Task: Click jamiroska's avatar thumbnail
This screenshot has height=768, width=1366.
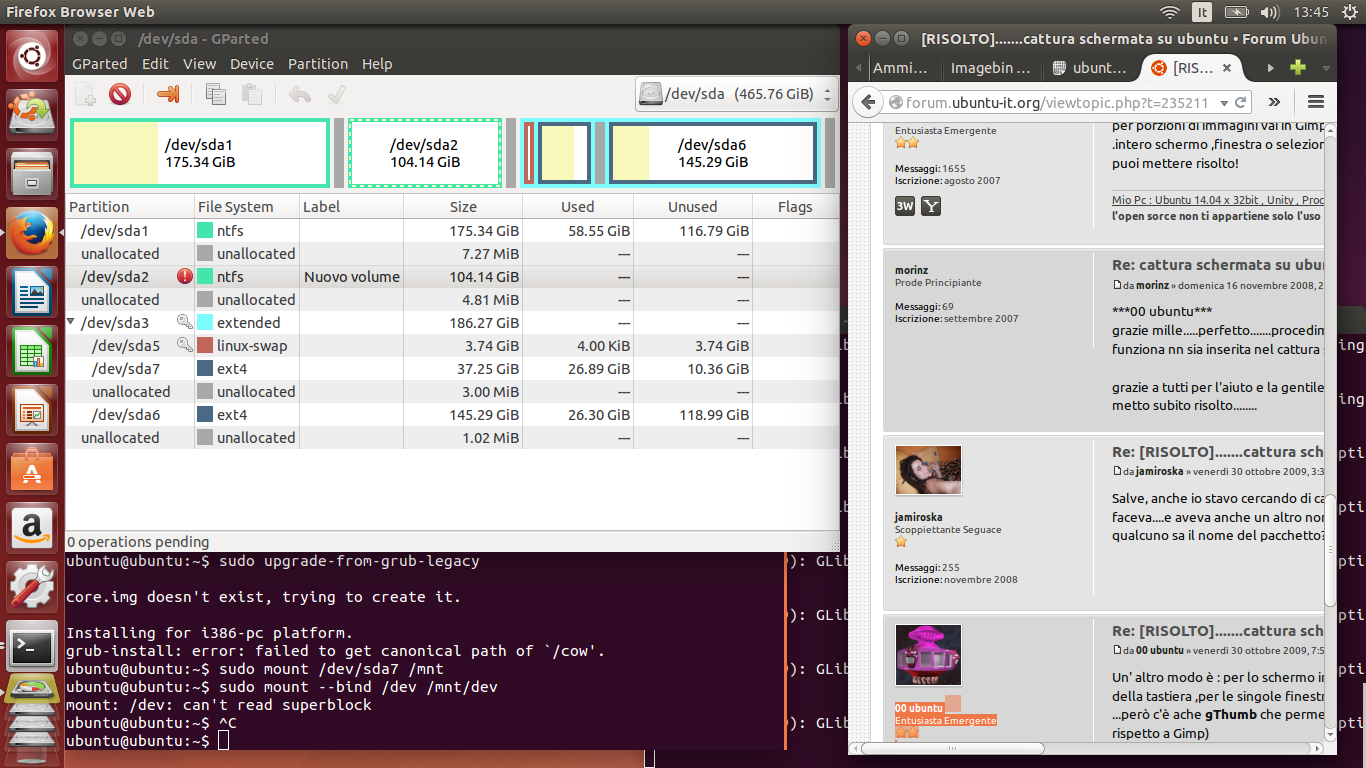Action: pyautogui.click(x=928, y=471)
